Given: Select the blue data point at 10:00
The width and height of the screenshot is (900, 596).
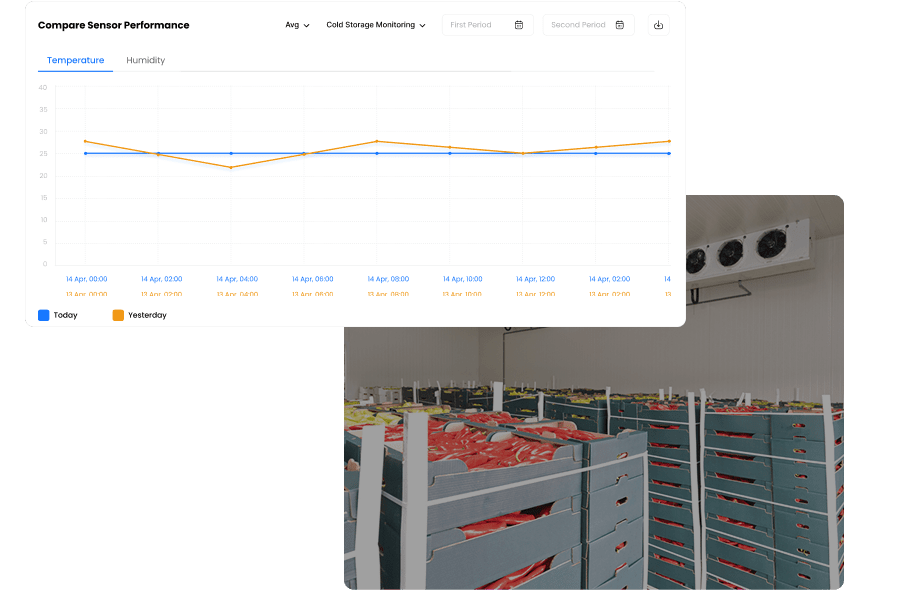Looking at the screenshot, I should (450, 153).
